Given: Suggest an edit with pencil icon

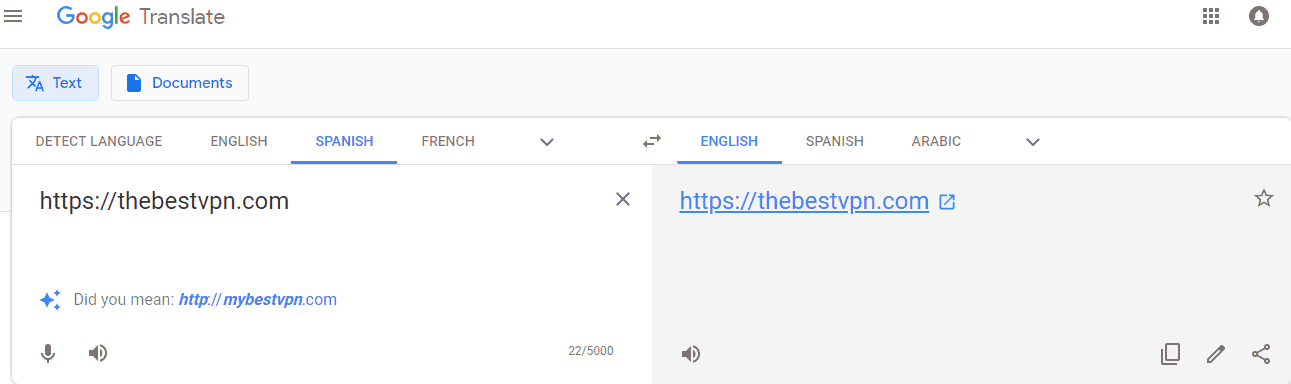Looking at the screenshot, I should pos(1216,354).
